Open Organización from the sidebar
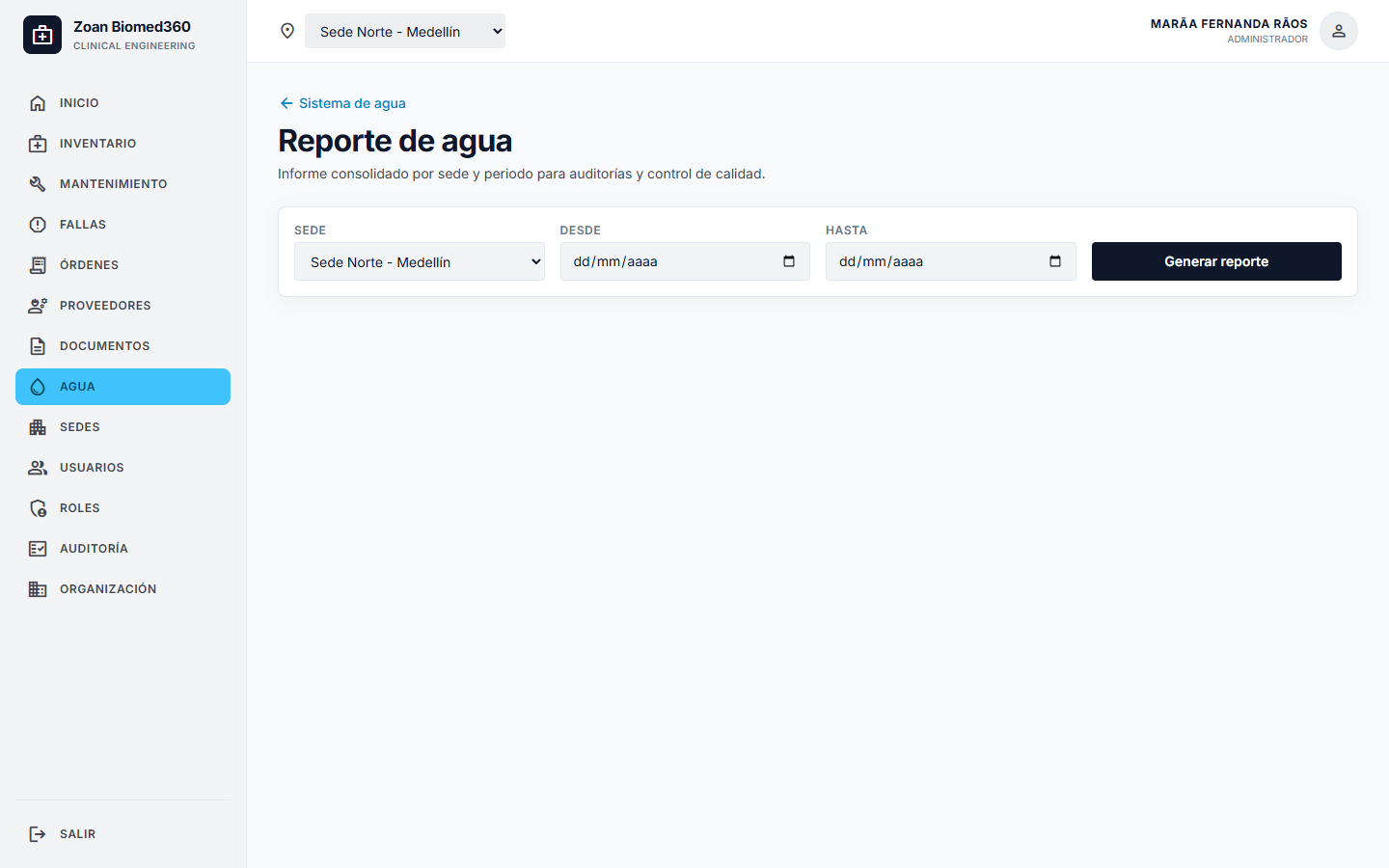This screenshot has height=868, width=1389. pos(123,589)
